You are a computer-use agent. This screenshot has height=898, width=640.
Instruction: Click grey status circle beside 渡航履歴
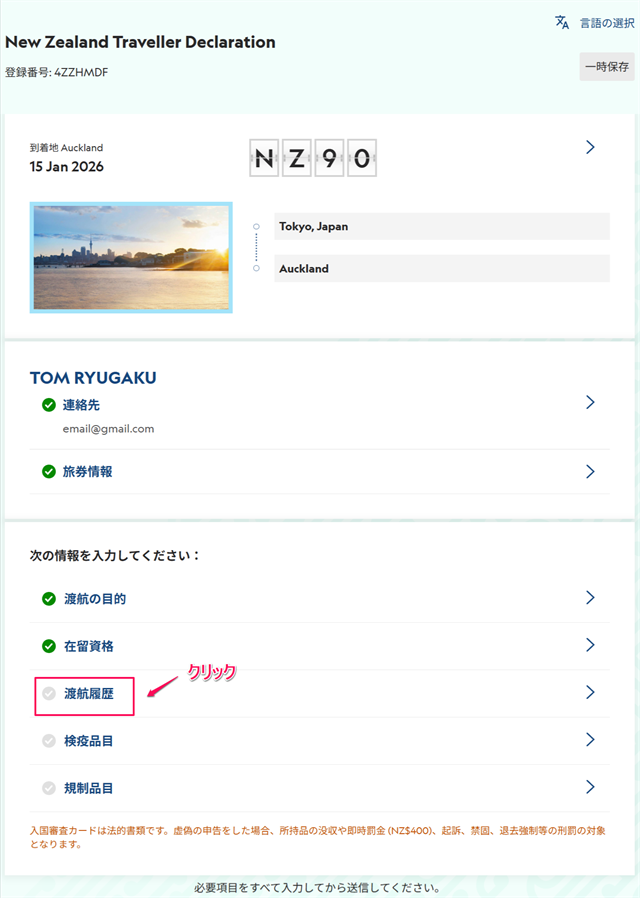pyautogui.click(x=49, y=693)
